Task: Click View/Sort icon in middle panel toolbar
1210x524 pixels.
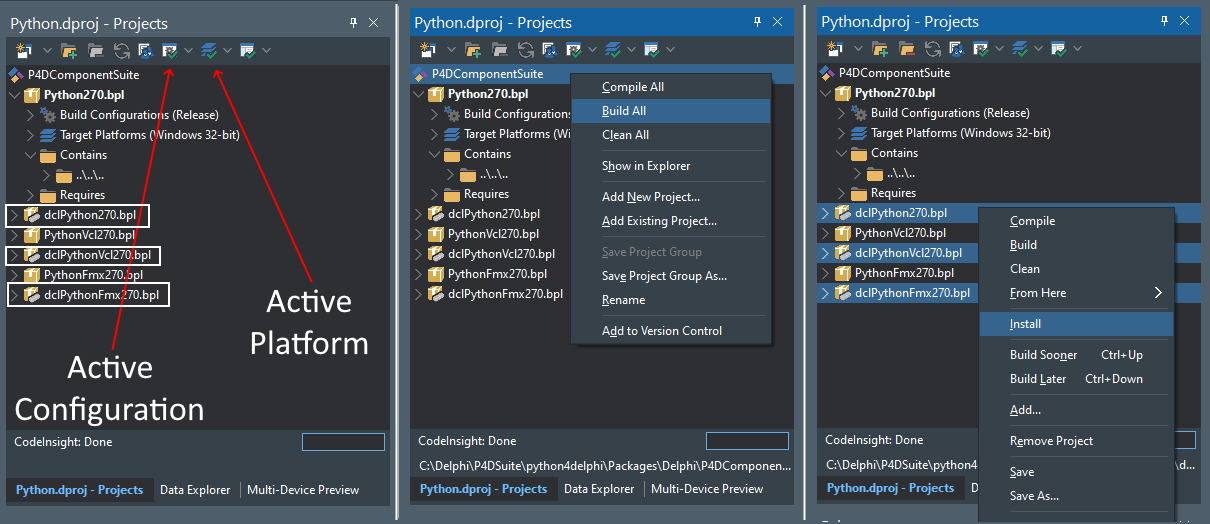Action: pyautogui.click(x=550, y=49)
